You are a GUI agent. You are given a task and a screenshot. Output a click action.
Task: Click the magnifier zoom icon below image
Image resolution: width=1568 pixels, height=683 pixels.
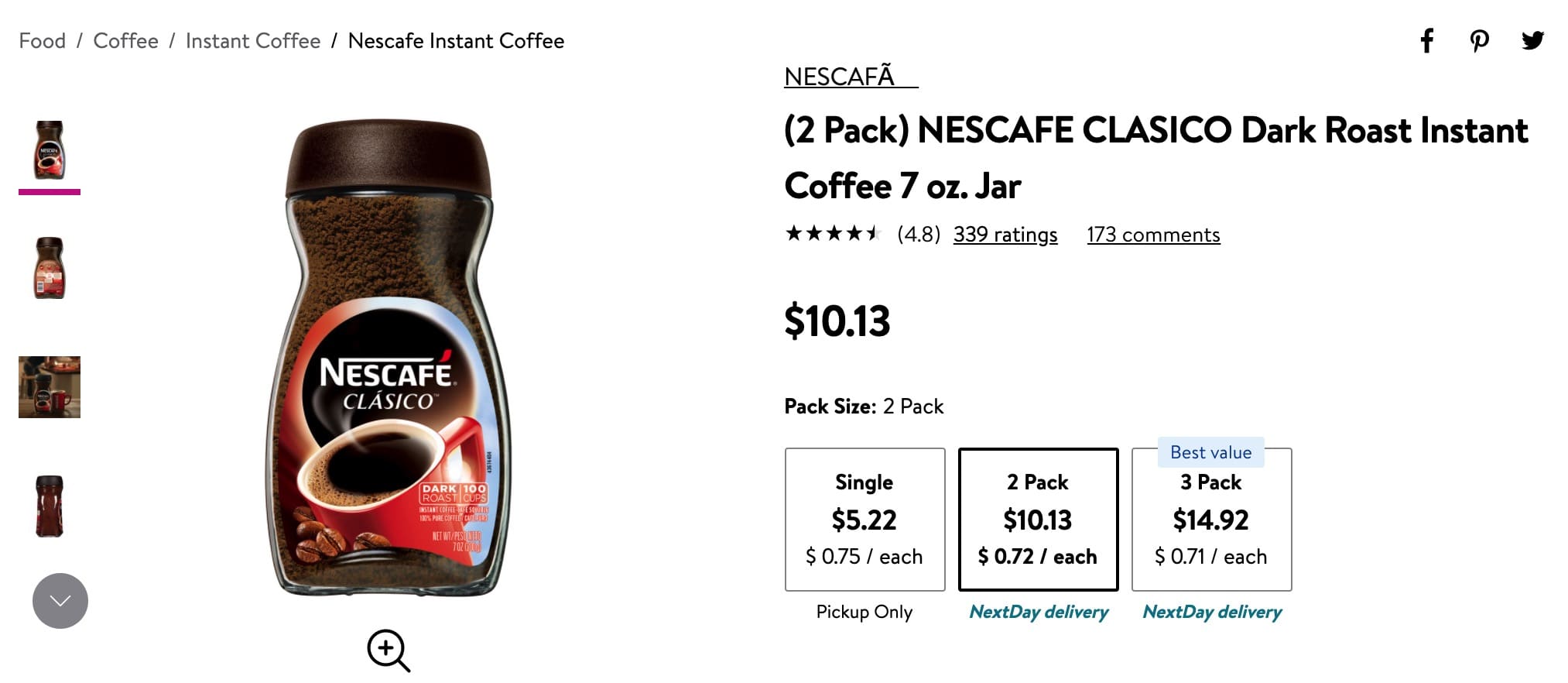388,650
